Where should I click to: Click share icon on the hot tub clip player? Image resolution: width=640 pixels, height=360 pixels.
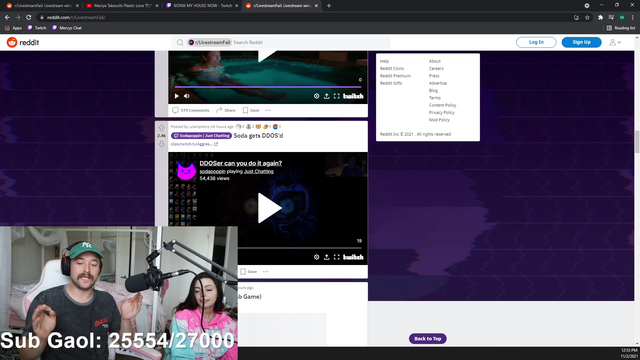(327, 96)
